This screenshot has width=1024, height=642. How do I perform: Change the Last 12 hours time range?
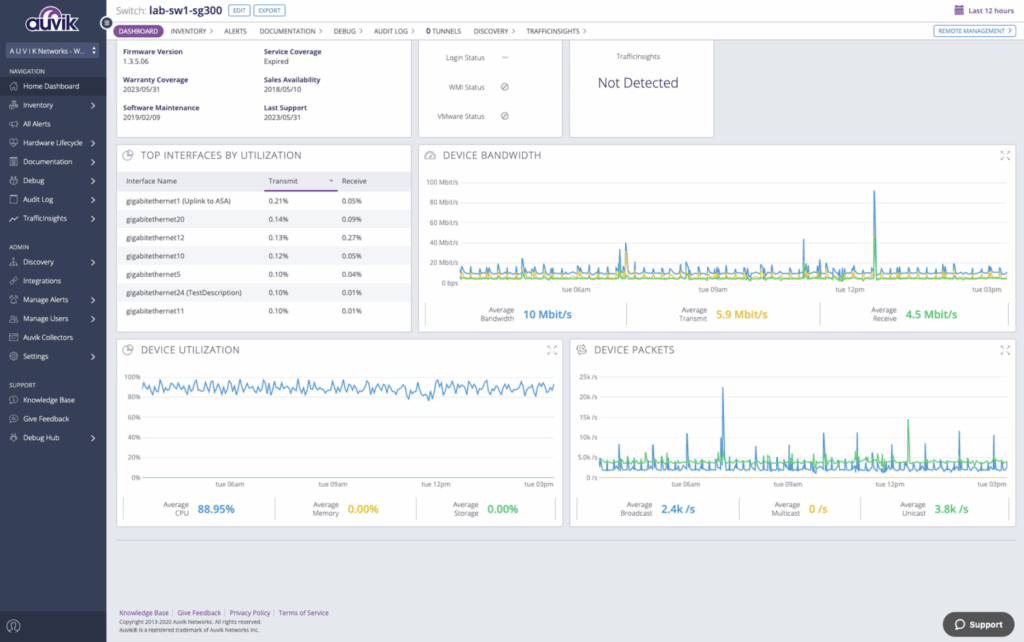click(984, 10)
